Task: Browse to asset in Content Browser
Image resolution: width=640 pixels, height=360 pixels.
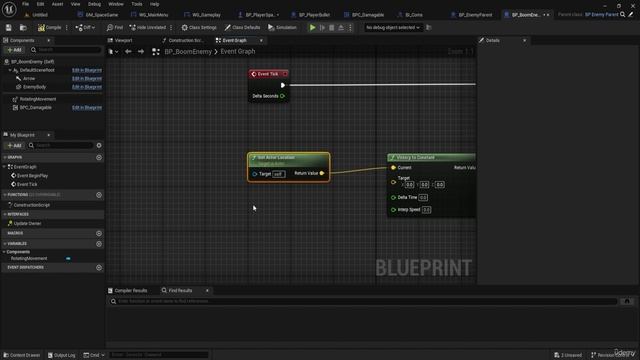Action: (x=23, y=27)
